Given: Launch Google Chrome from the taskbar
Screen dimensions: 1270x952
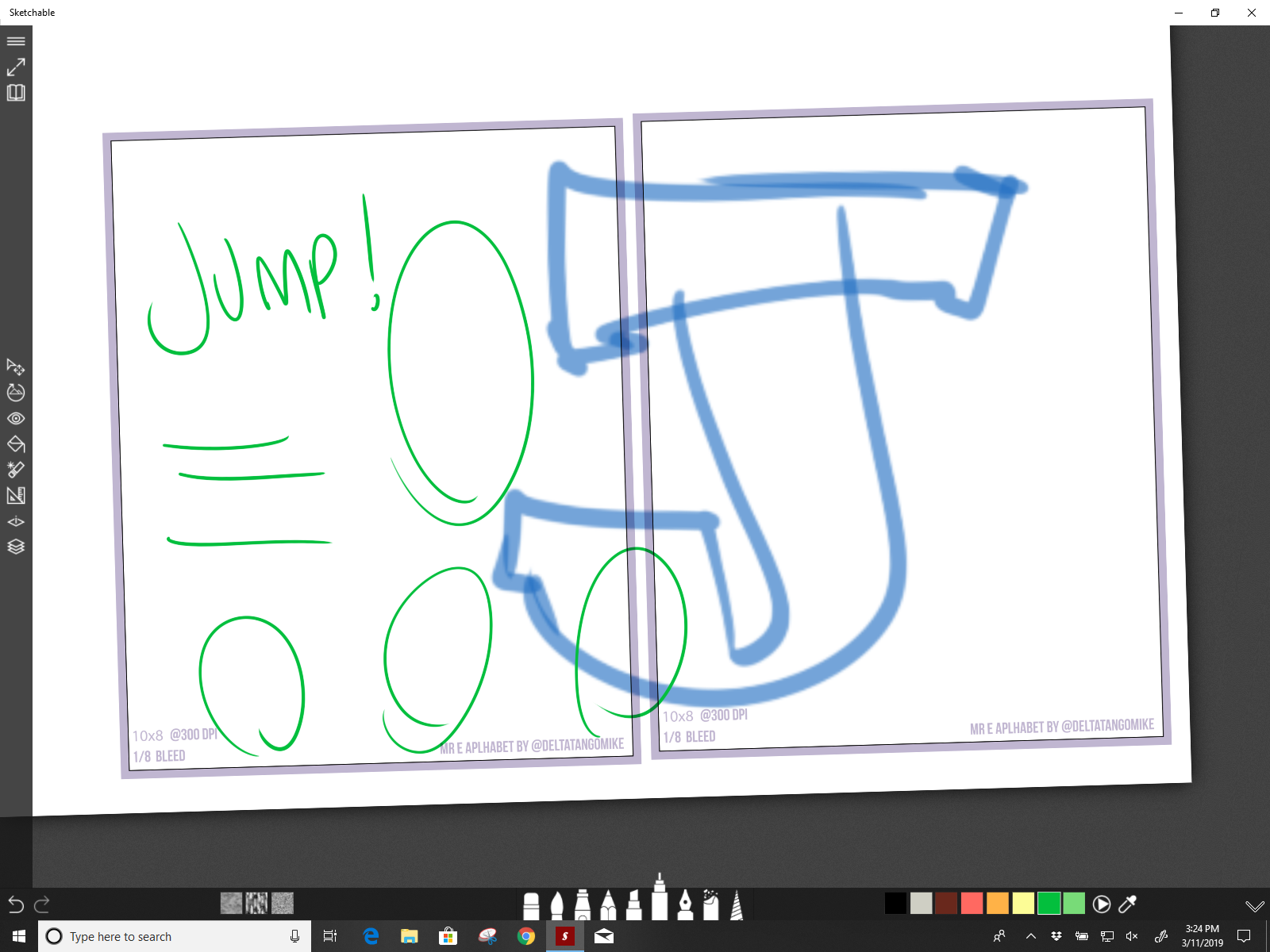Looking at the screenshot, I should point(525,936).
